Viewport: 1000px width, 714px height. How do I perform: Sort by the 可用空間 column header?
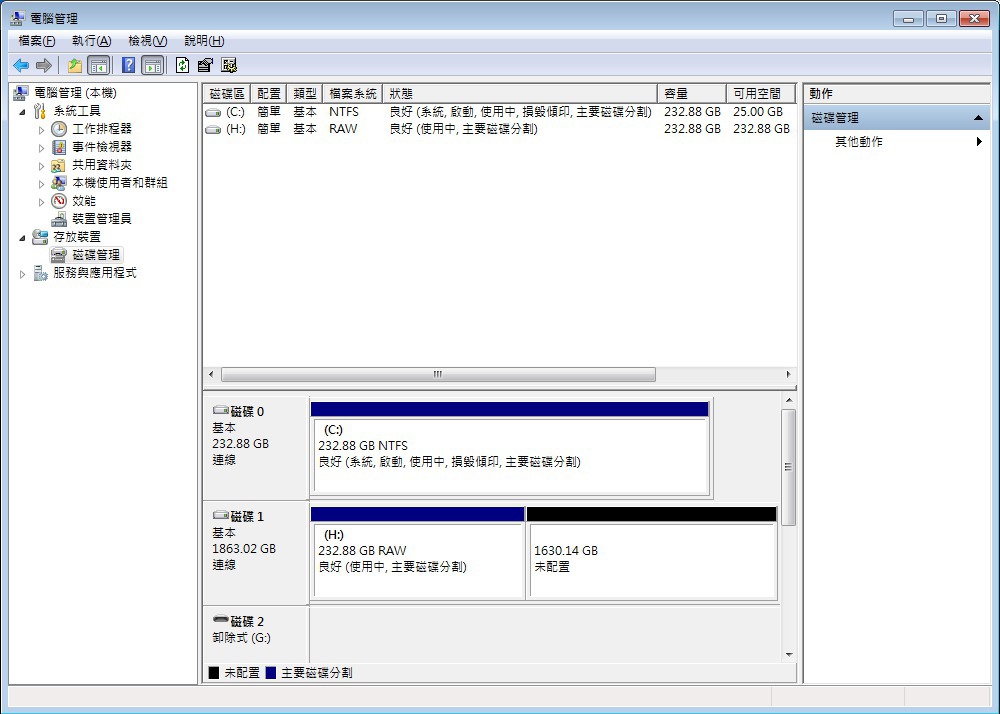[x=761, y=94]
